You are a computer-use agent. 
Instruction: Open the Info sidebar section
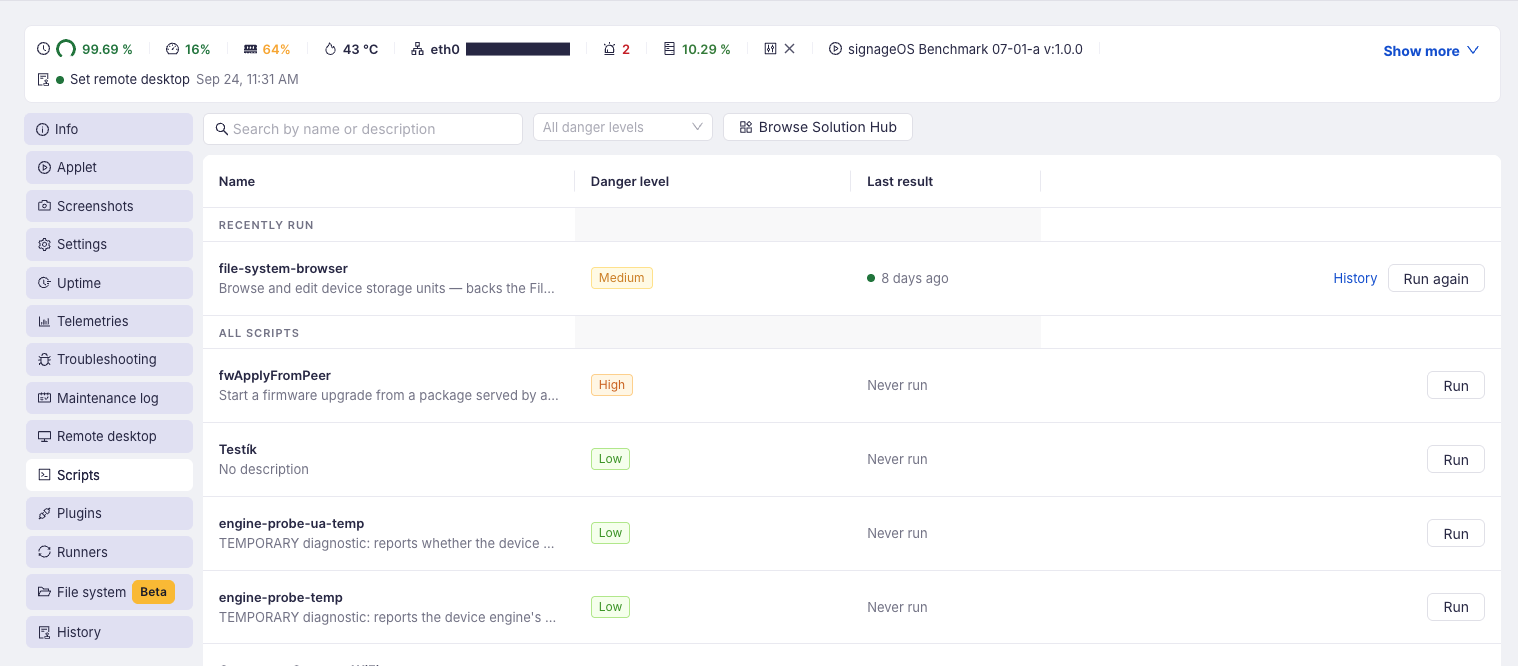(109, 129)
